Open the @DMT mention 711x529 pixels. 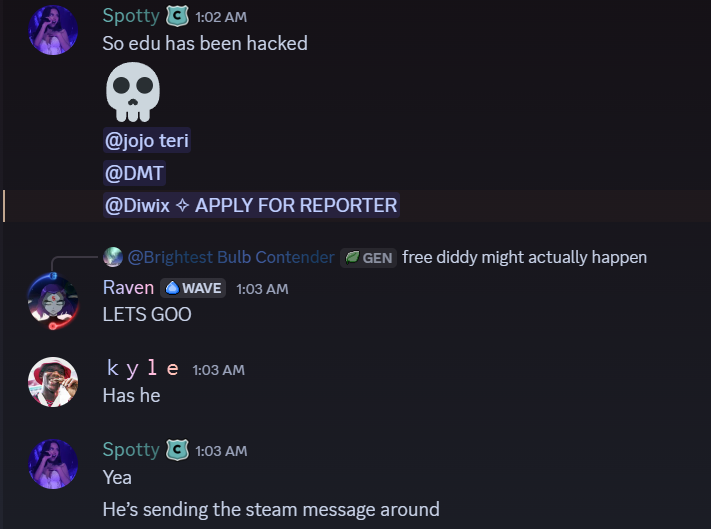click(134, 173)
